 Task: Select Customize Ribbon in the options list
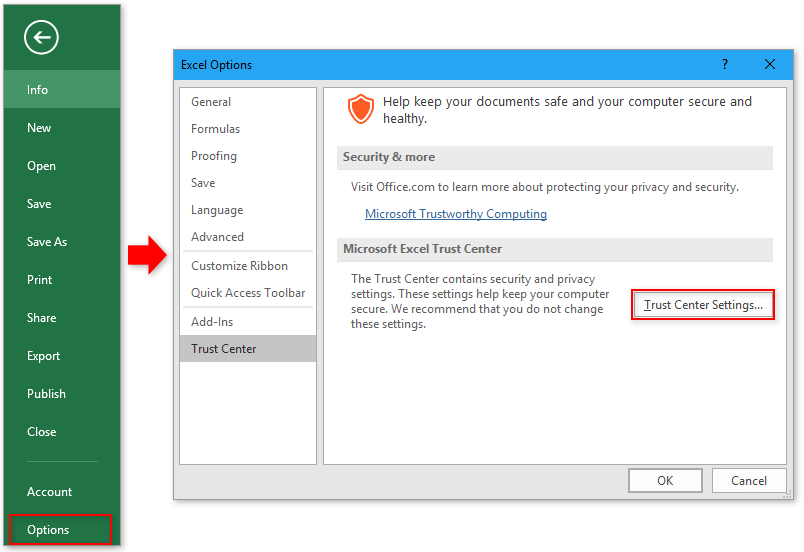[239, 266]
